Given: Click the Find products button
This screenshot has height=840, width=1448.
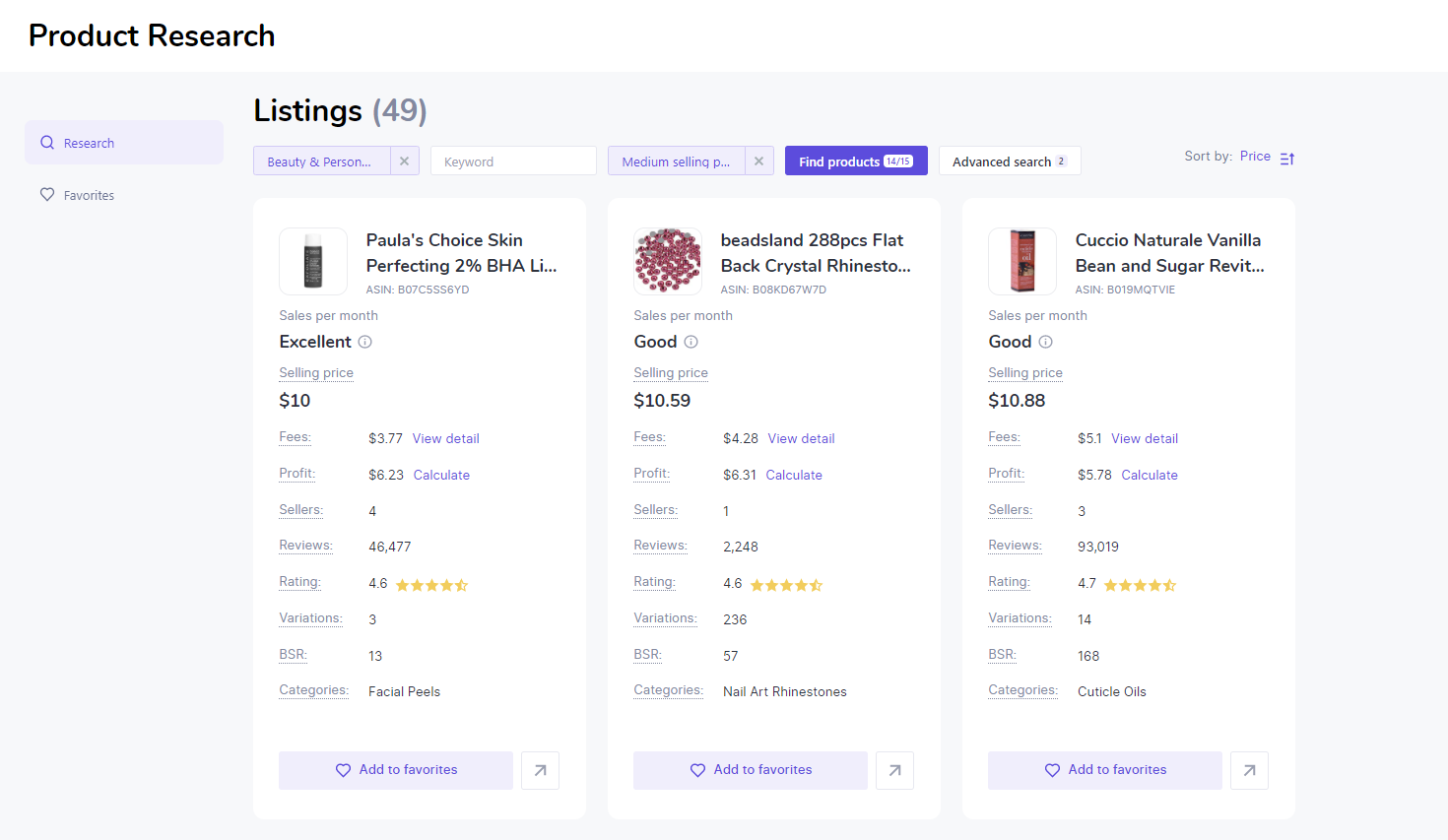Looking at the screenshot, I should pyautogui.click(x=856, y=162).
